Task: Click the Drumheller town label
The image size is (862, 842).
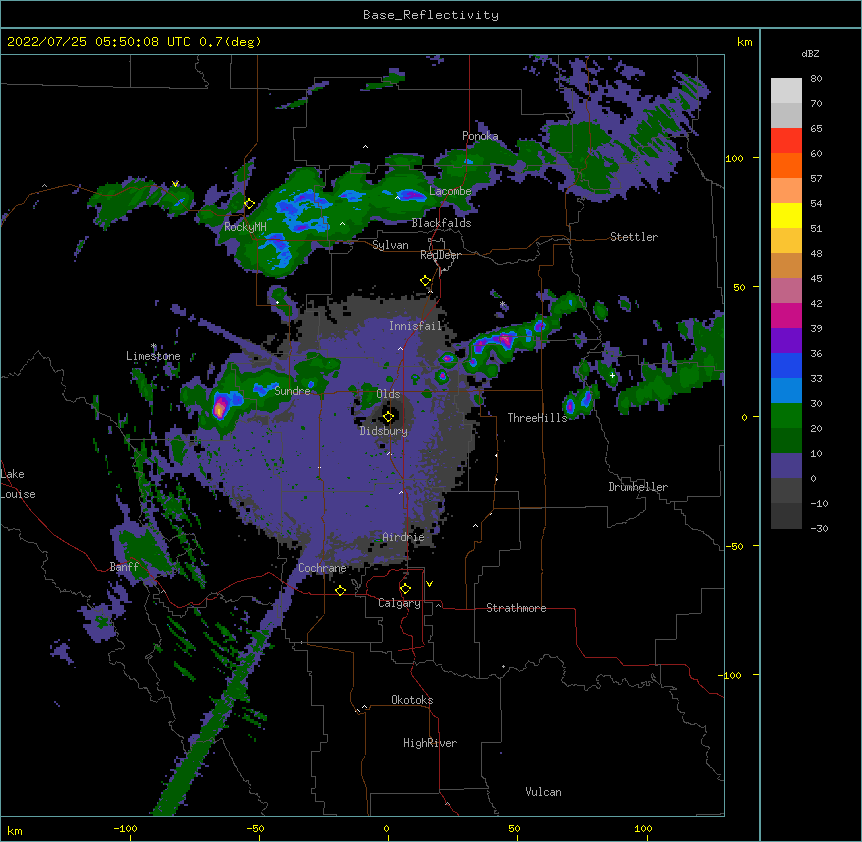Action: click(x=638, y=487)
